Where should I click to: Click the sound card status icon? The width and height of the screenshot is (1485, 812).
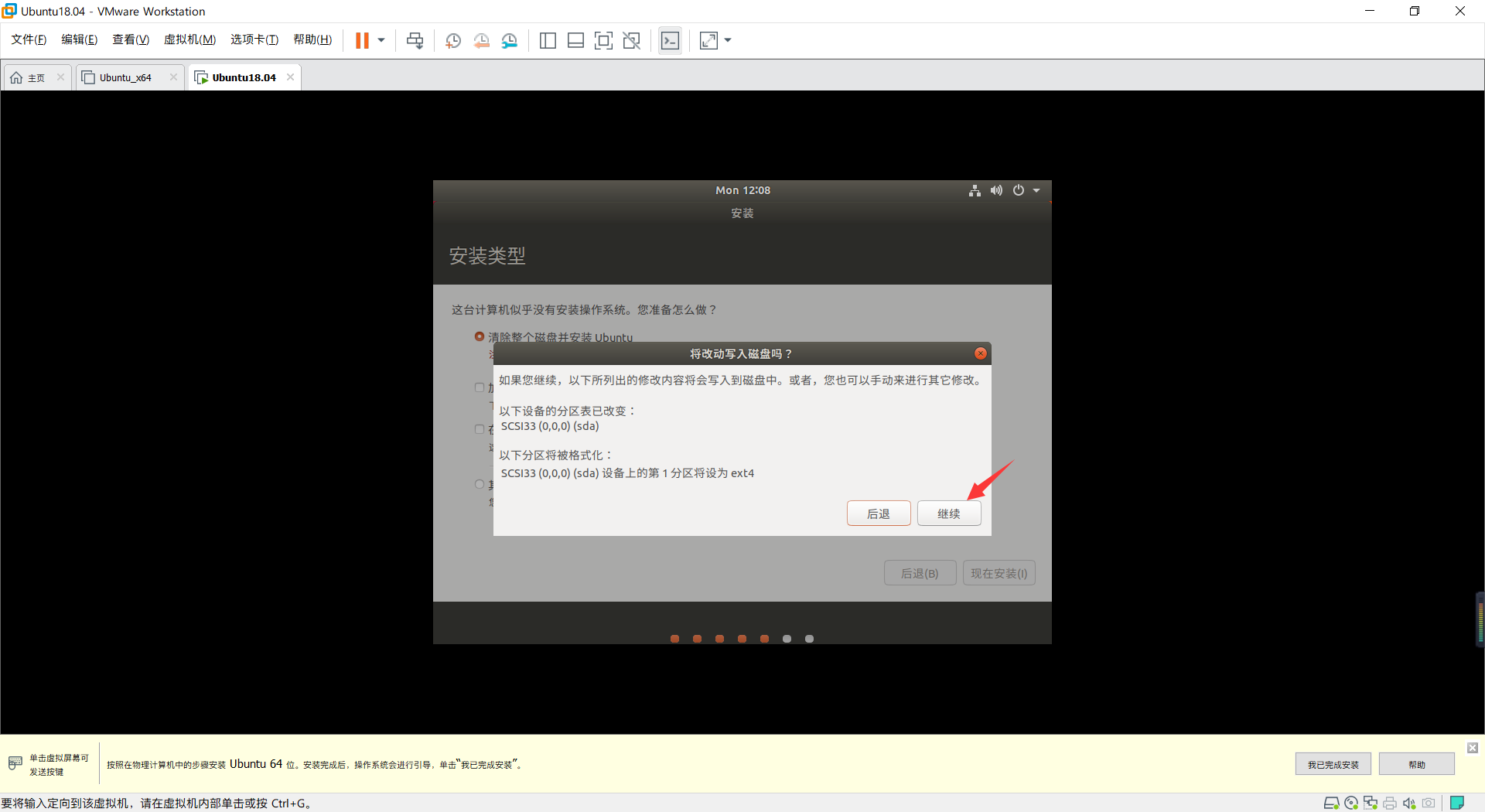pyautogui.click(x=1409, y=803)
